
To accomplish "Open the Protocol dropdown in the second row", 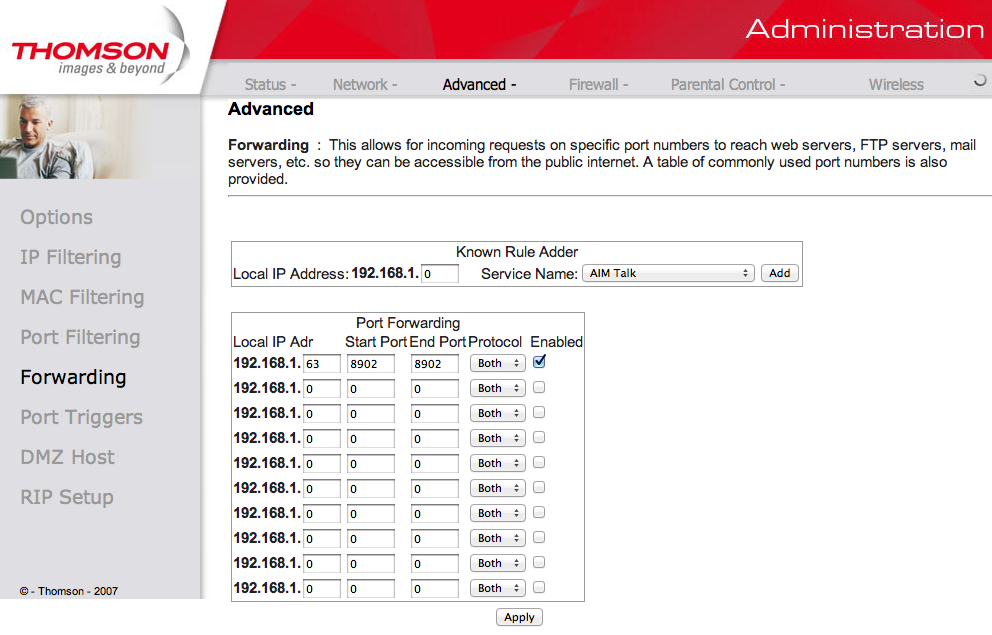I will coord(498,388).
